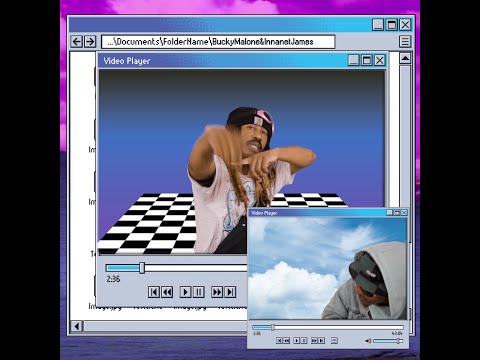Maximize the large Video Player window
Image resolution: width=480 pixels, height=360 pixels.
367,60
